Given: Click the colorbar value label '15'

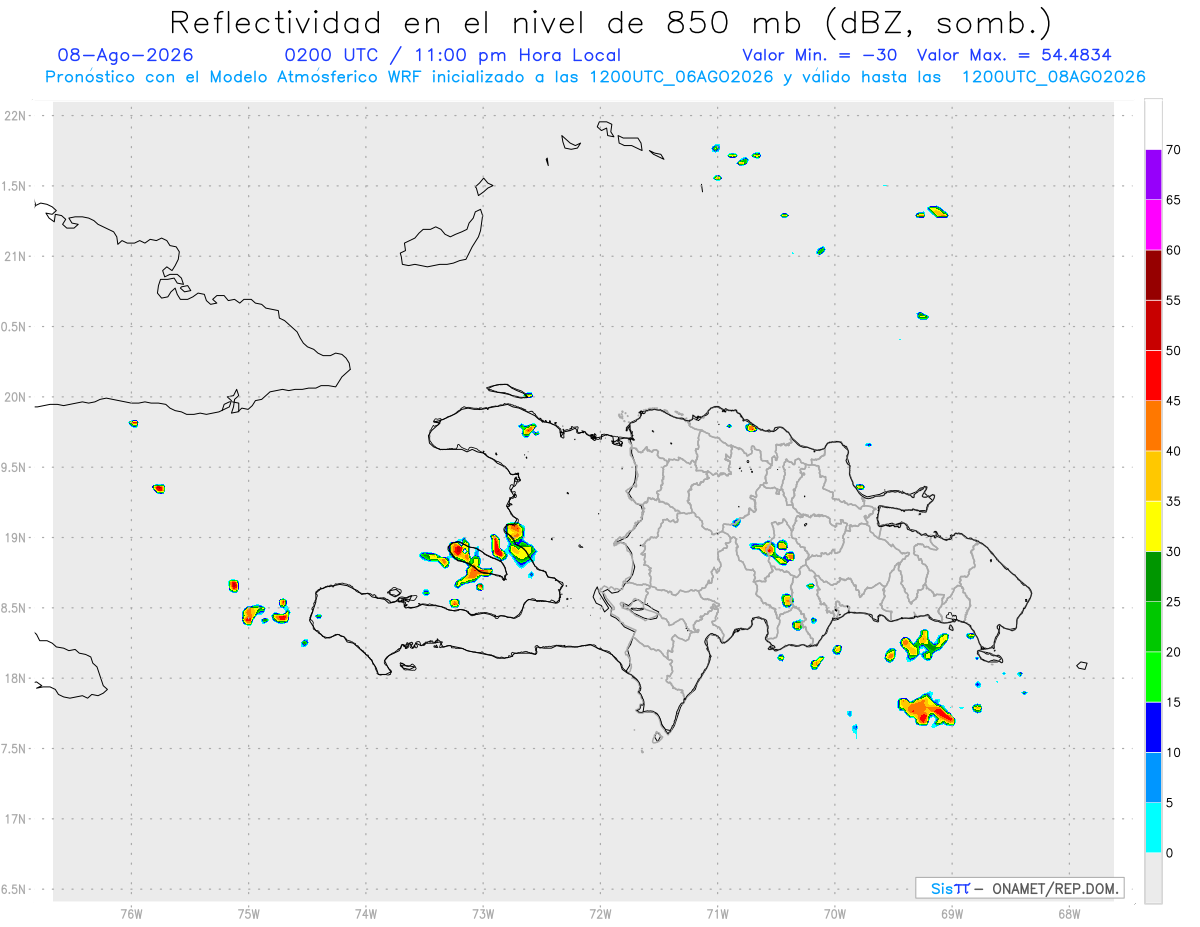Looking at the screenshot, I should pyautogui.click(x=1174, y=702).
